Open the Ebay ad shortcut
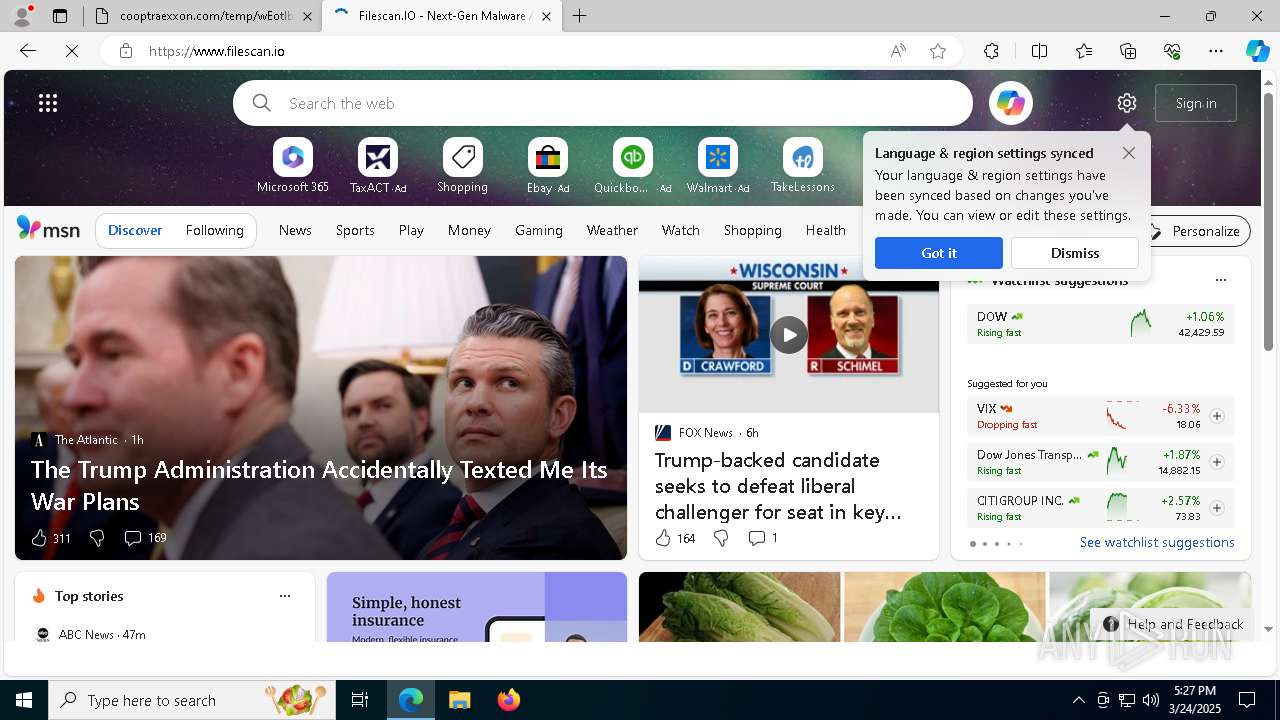This screenshot has width=1280, height=720. [x=548, y=166]
